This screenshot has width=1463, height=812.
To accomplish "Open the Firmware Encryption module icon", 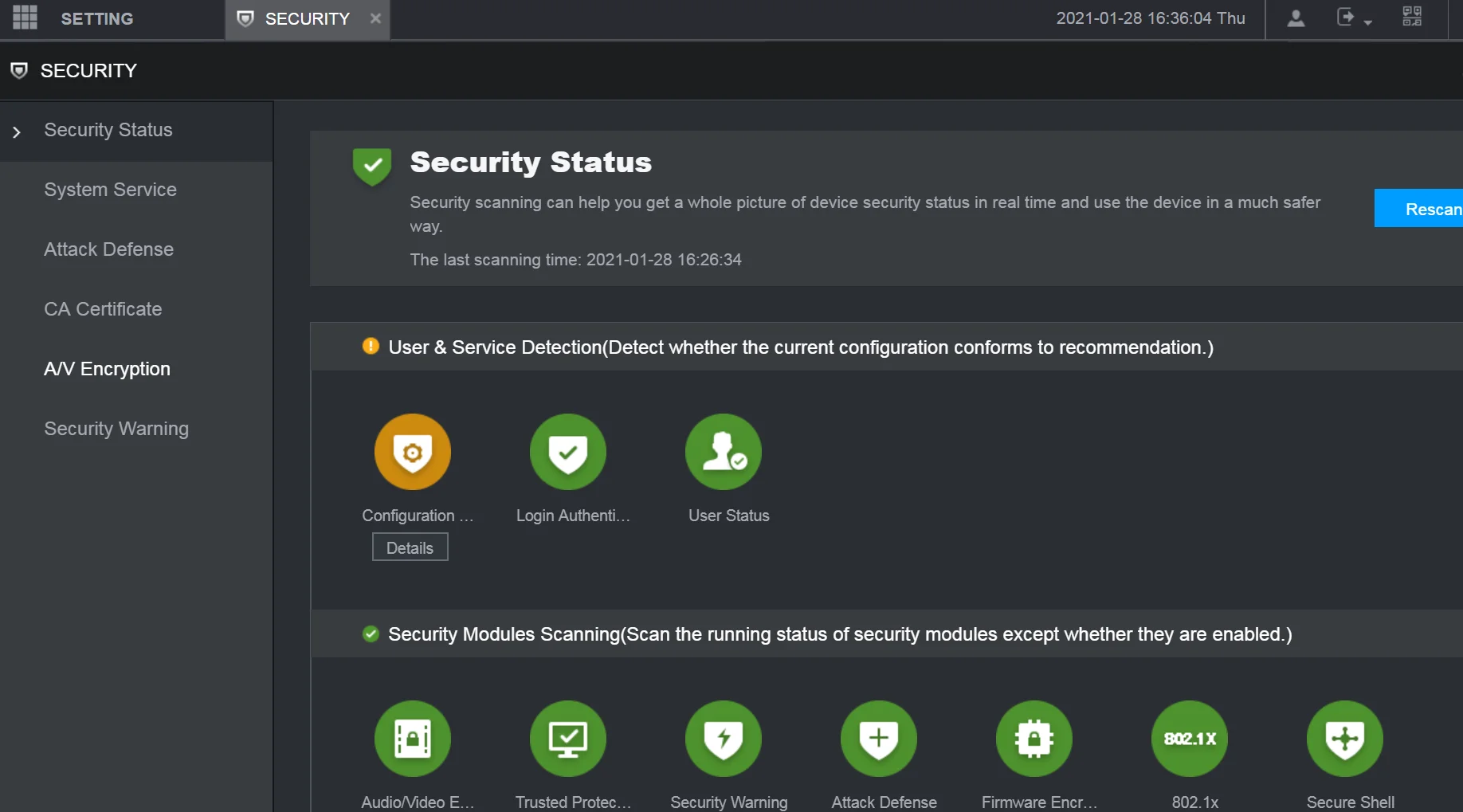I will 1034,739.
